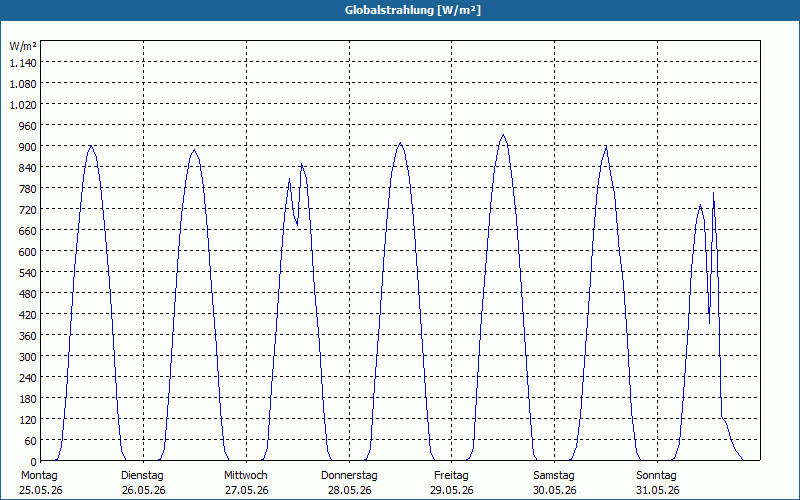
Task: Select the Dienstag 26.05.26 axis label
Action: coord(143,483)
